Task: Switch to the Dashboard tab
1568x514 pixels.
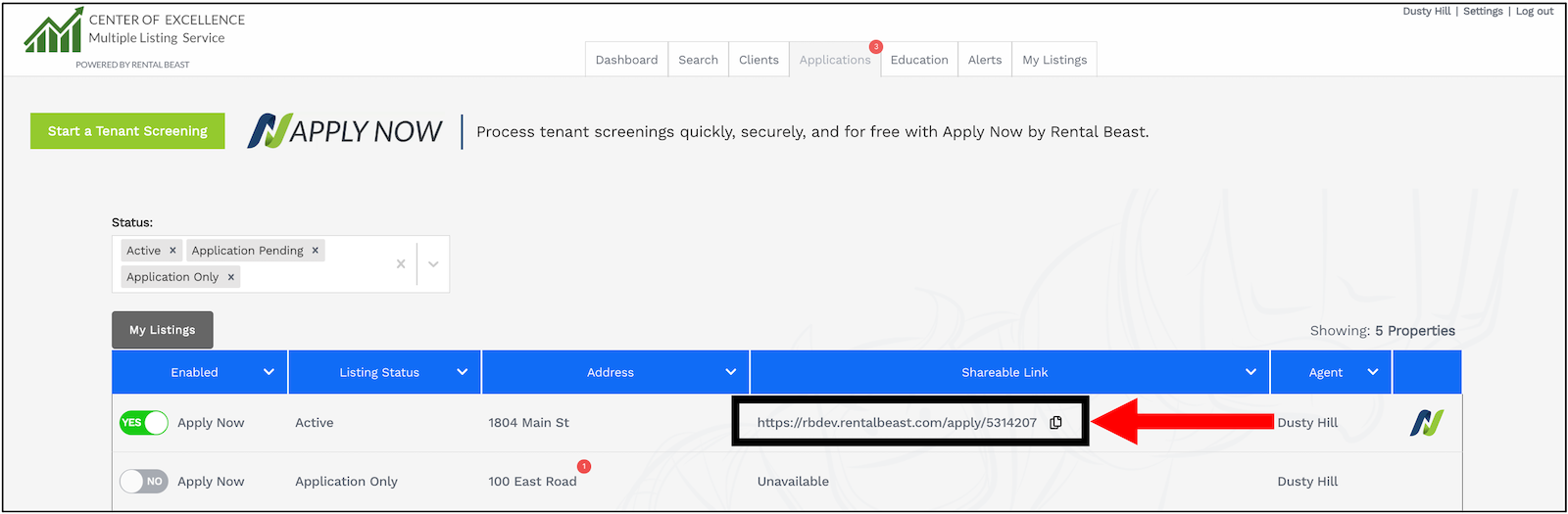Action: pos(626,60)
